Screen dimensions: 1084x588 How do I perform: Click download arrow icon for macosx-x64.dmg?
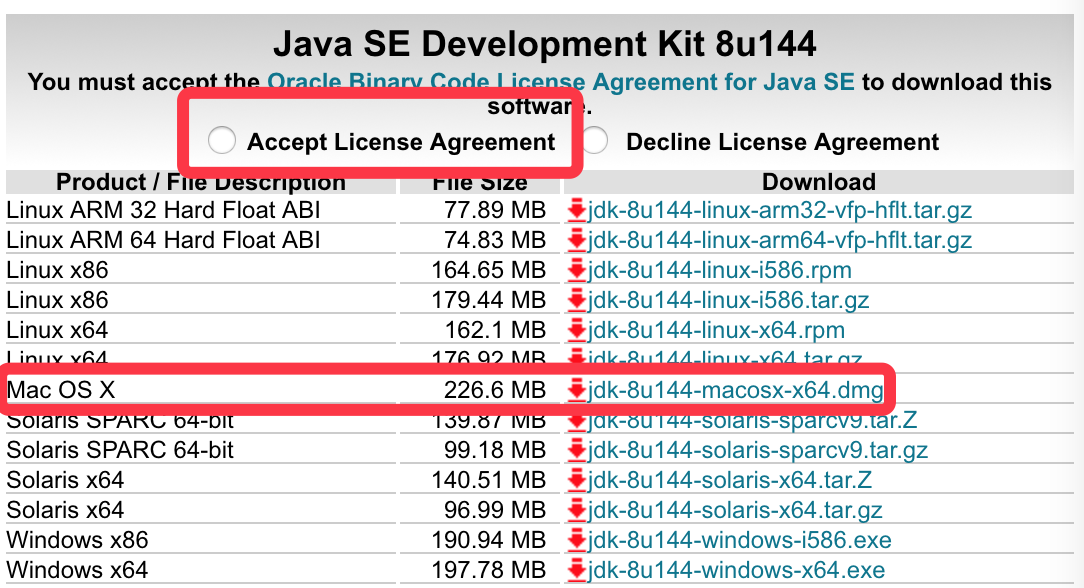577,390
